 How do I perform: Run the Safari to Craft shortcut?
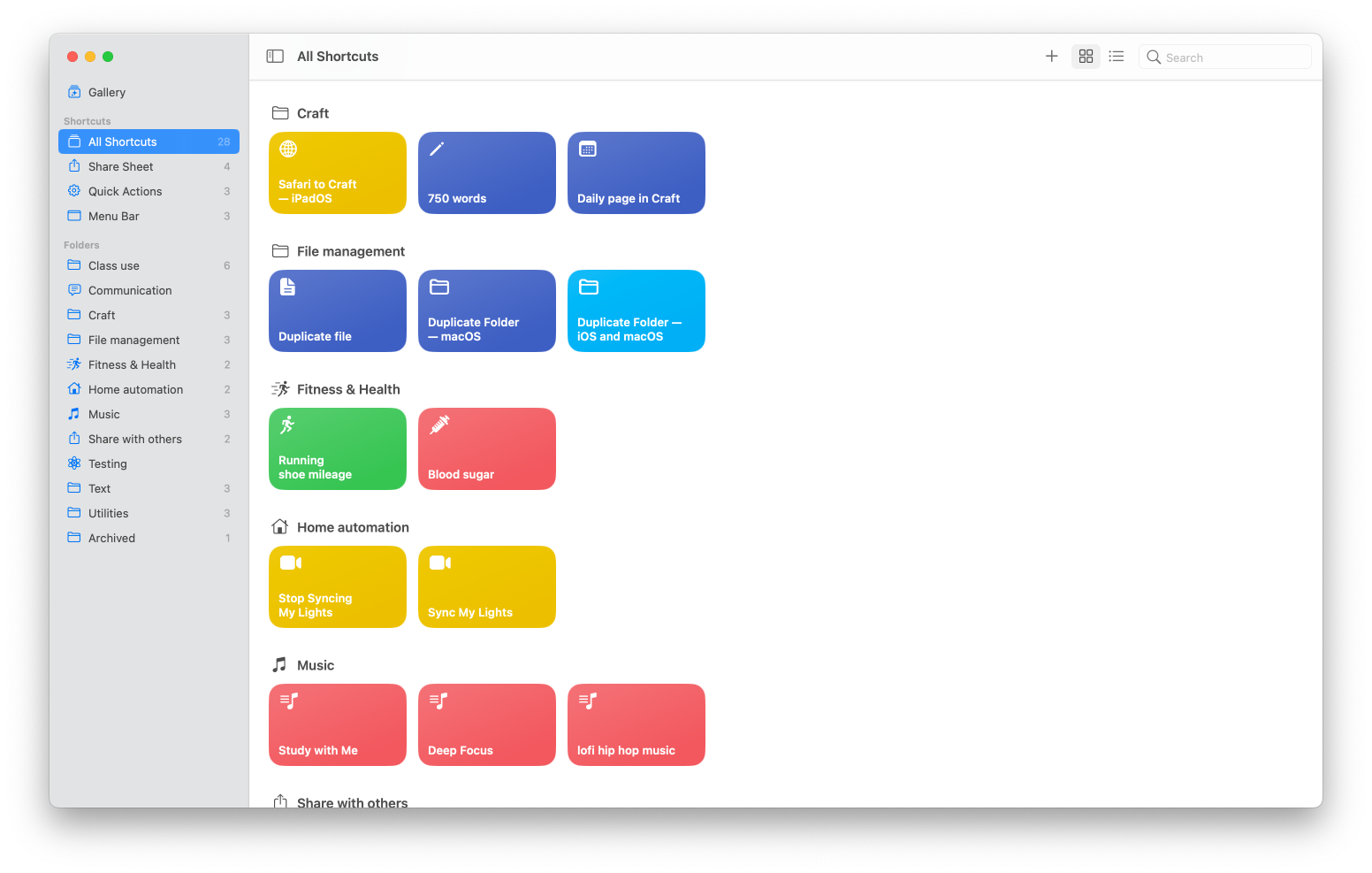coord(337,172)
